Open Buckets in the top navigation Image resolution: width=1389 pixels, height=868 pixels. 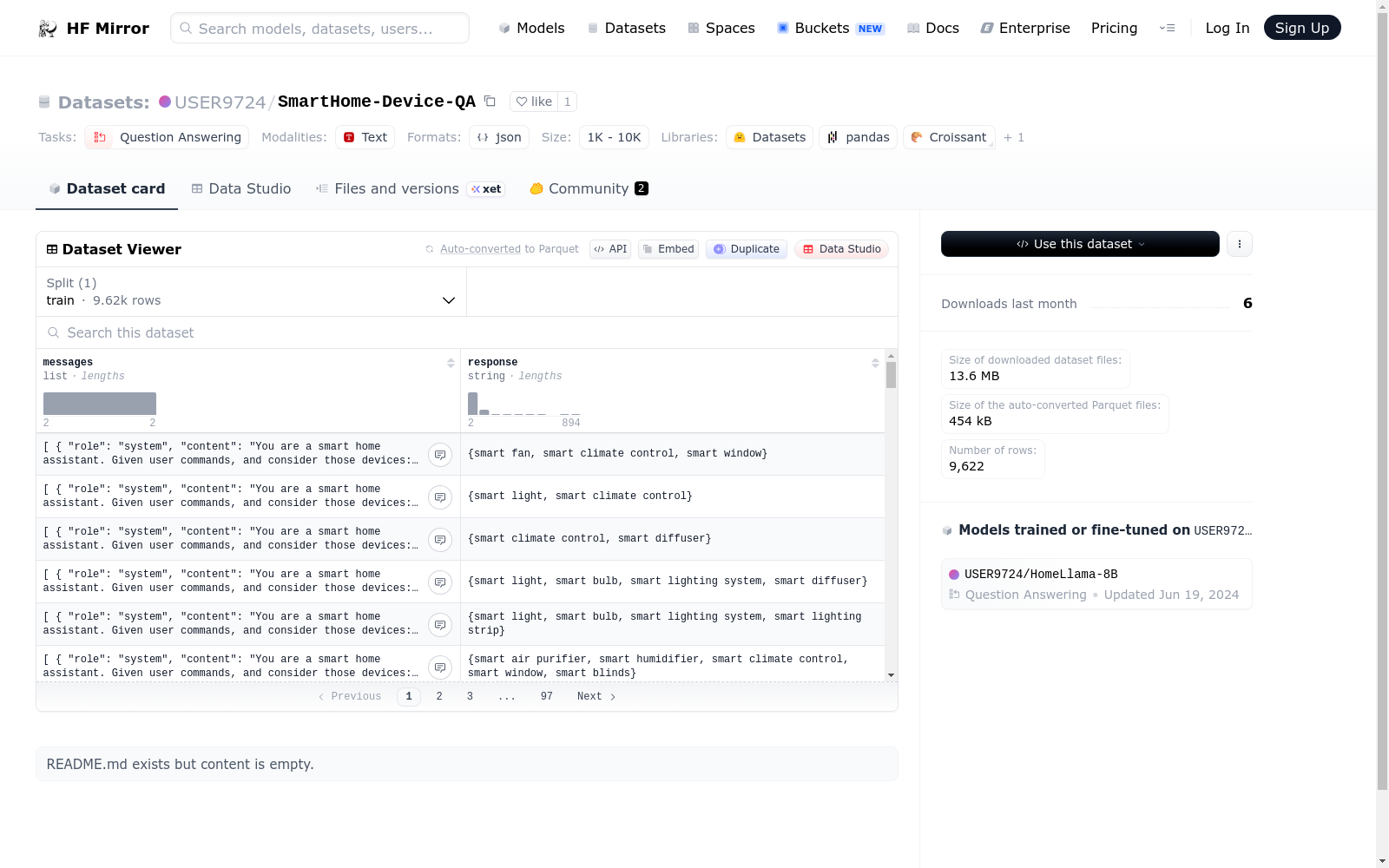coord(830,28)
